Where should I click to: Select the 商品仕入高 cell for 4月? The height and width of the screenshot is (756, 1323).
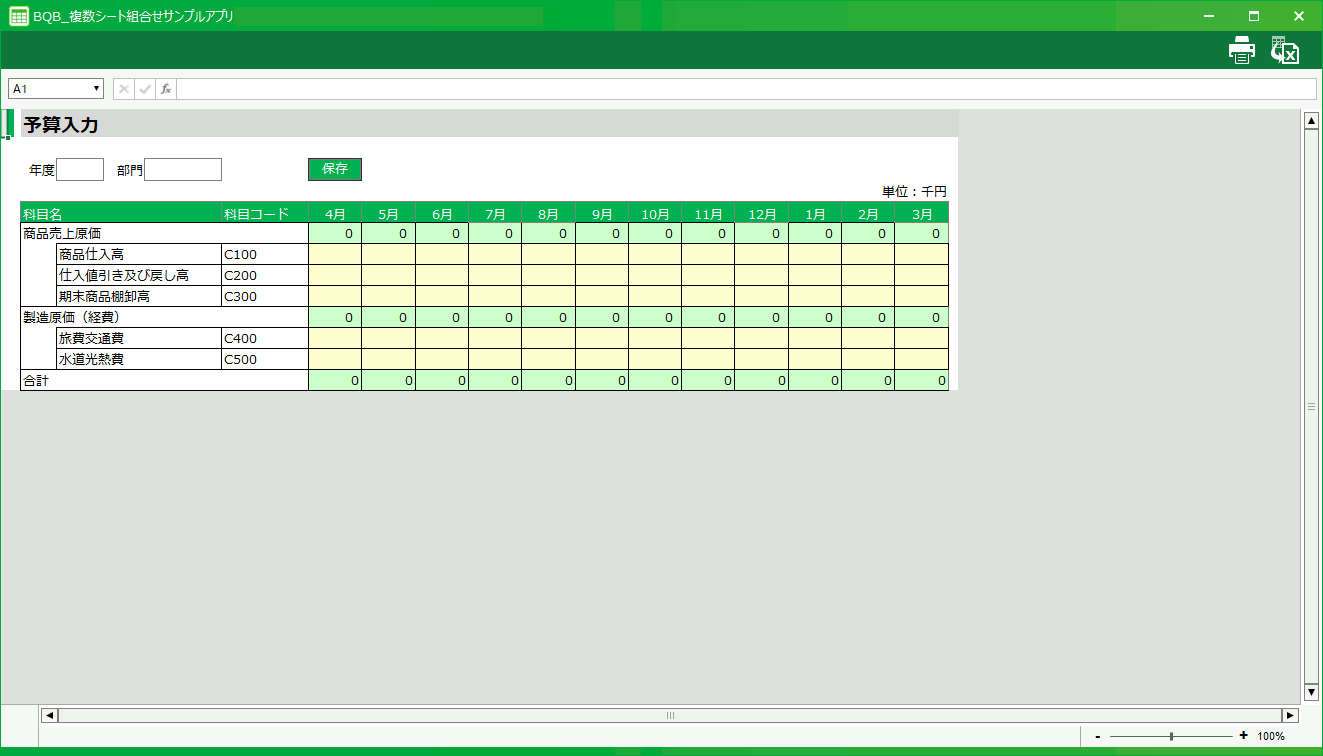pos(335,254)
